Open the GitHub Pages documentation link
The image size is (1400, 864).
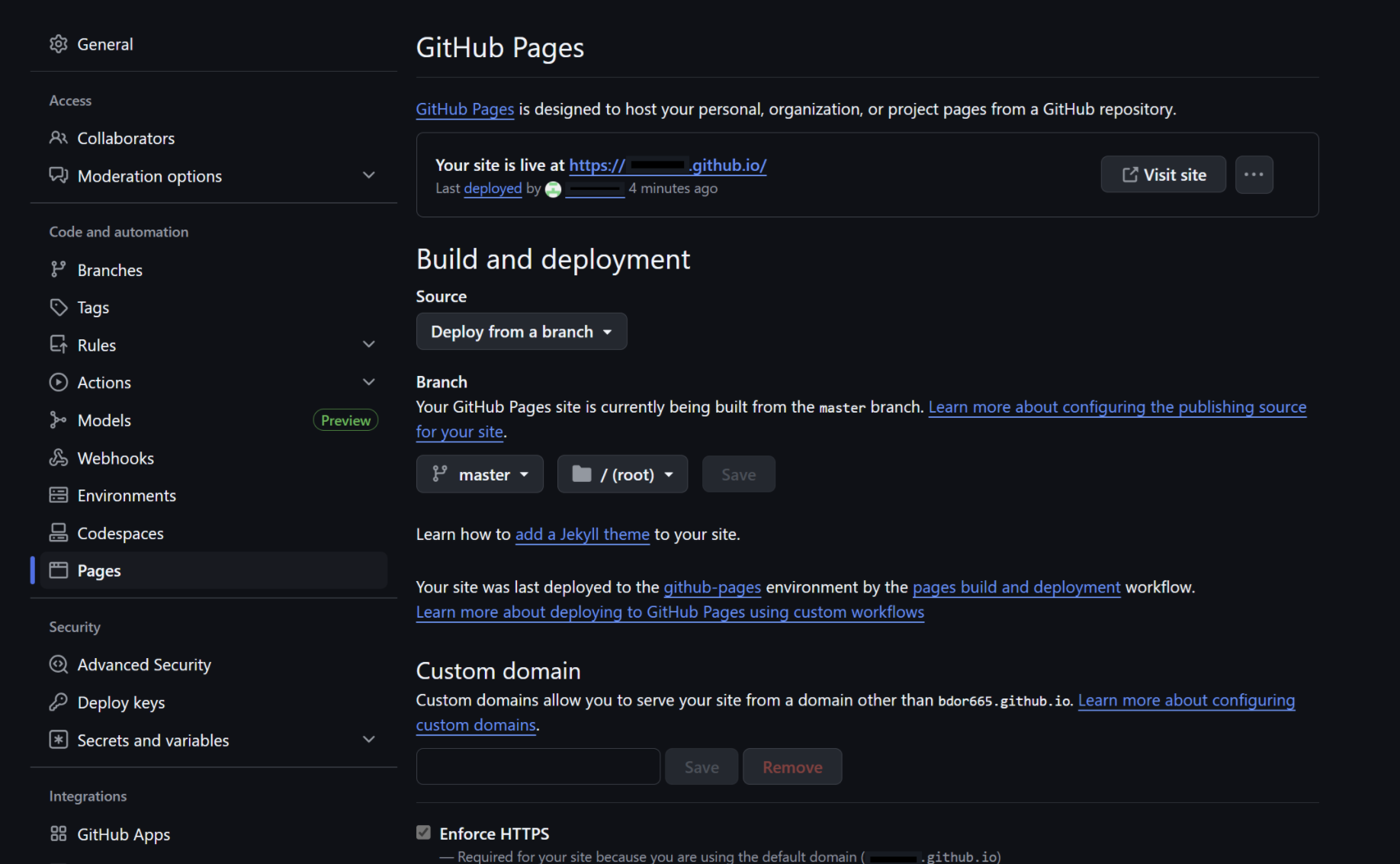click(x=465, y=109)
